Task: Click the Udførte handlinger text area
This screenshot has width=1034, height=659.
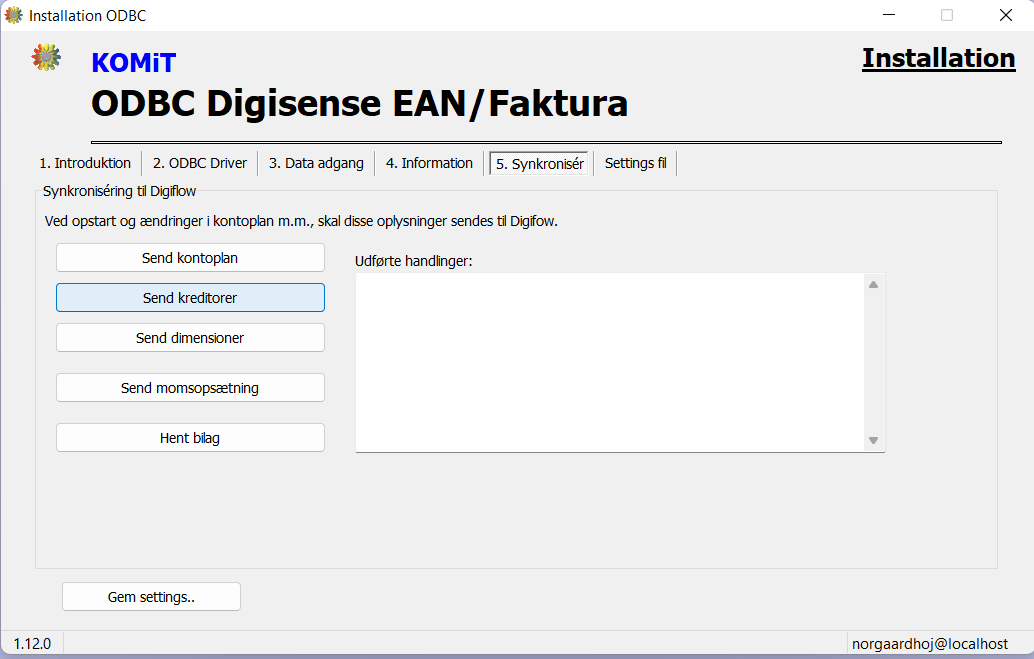Action: (x=610, y=363)
